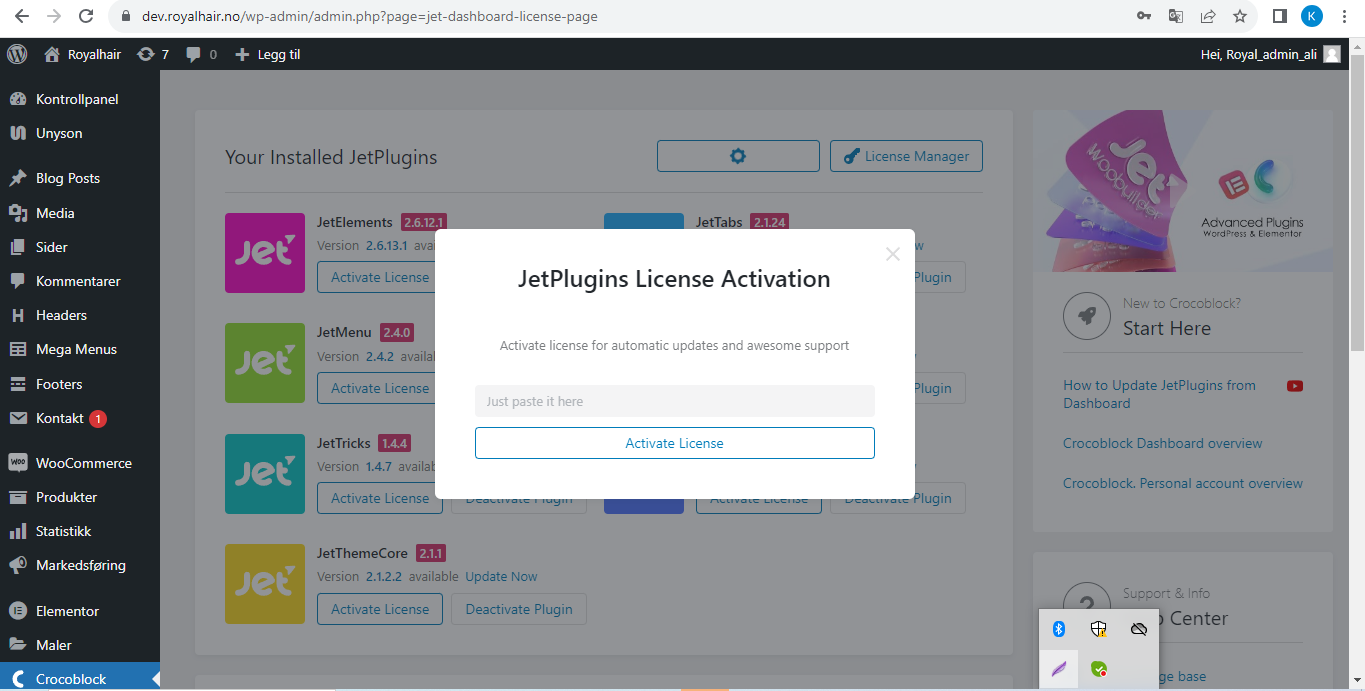
Task: Open How to Update JetPlugins link
Action: click(1159, 394)
